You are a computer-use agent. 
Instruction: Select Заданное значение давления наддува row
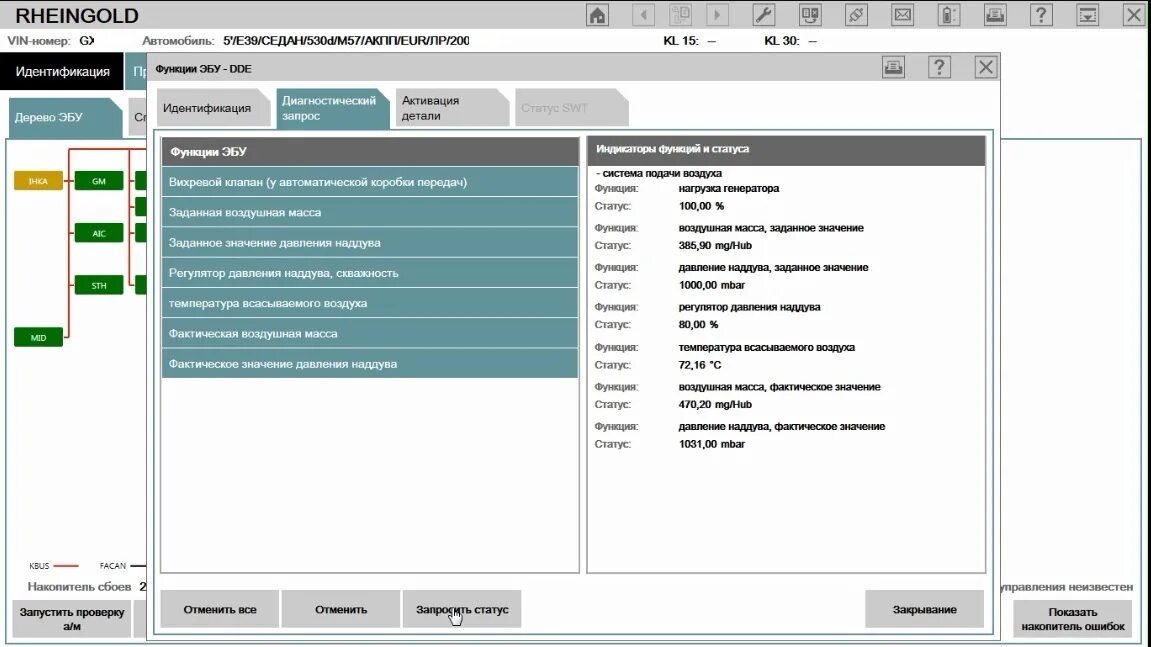370,242
